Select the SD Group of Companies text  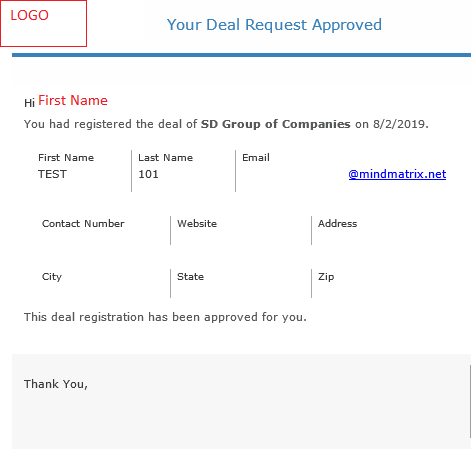pyautogui.click(x=276, y=124)
